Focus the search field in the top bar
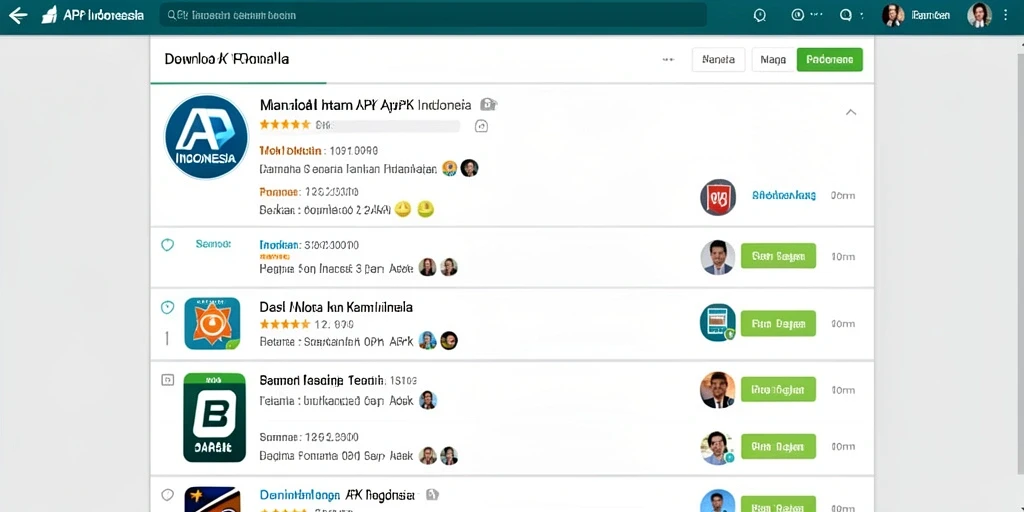The image size is (1024, 512). (433, 15)
